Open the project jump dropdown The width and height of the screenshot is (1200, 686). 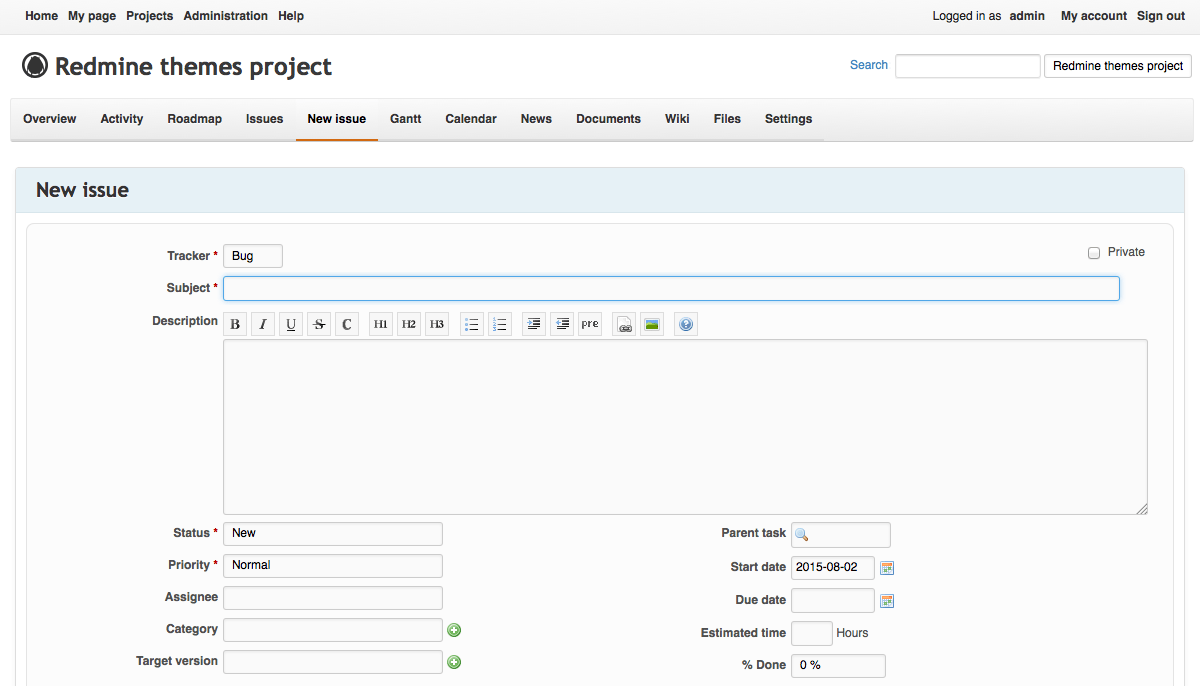pos(1118,66)
